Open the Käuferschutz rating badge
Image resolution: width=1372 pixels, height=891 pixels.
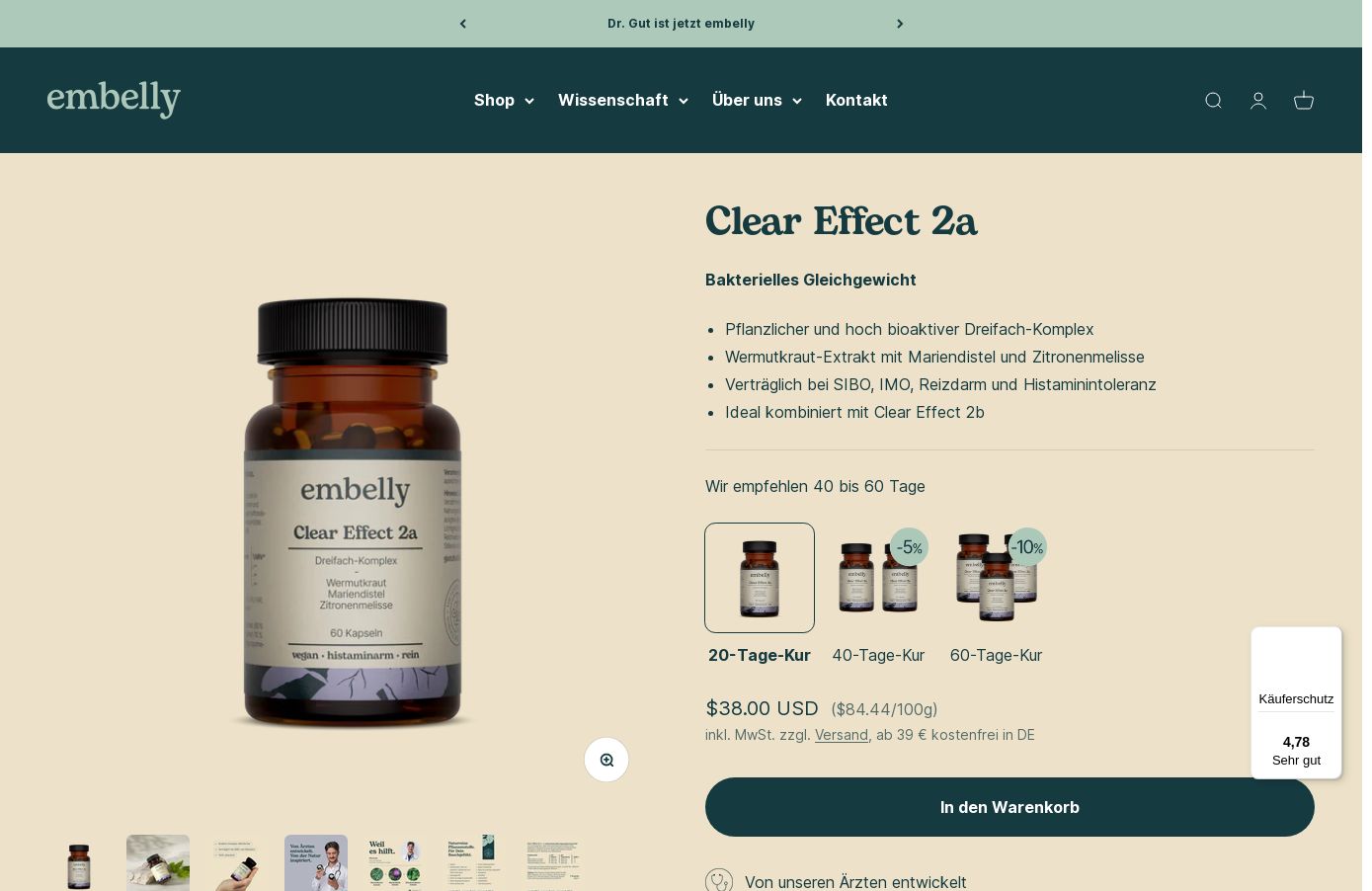click(1296, 702)
